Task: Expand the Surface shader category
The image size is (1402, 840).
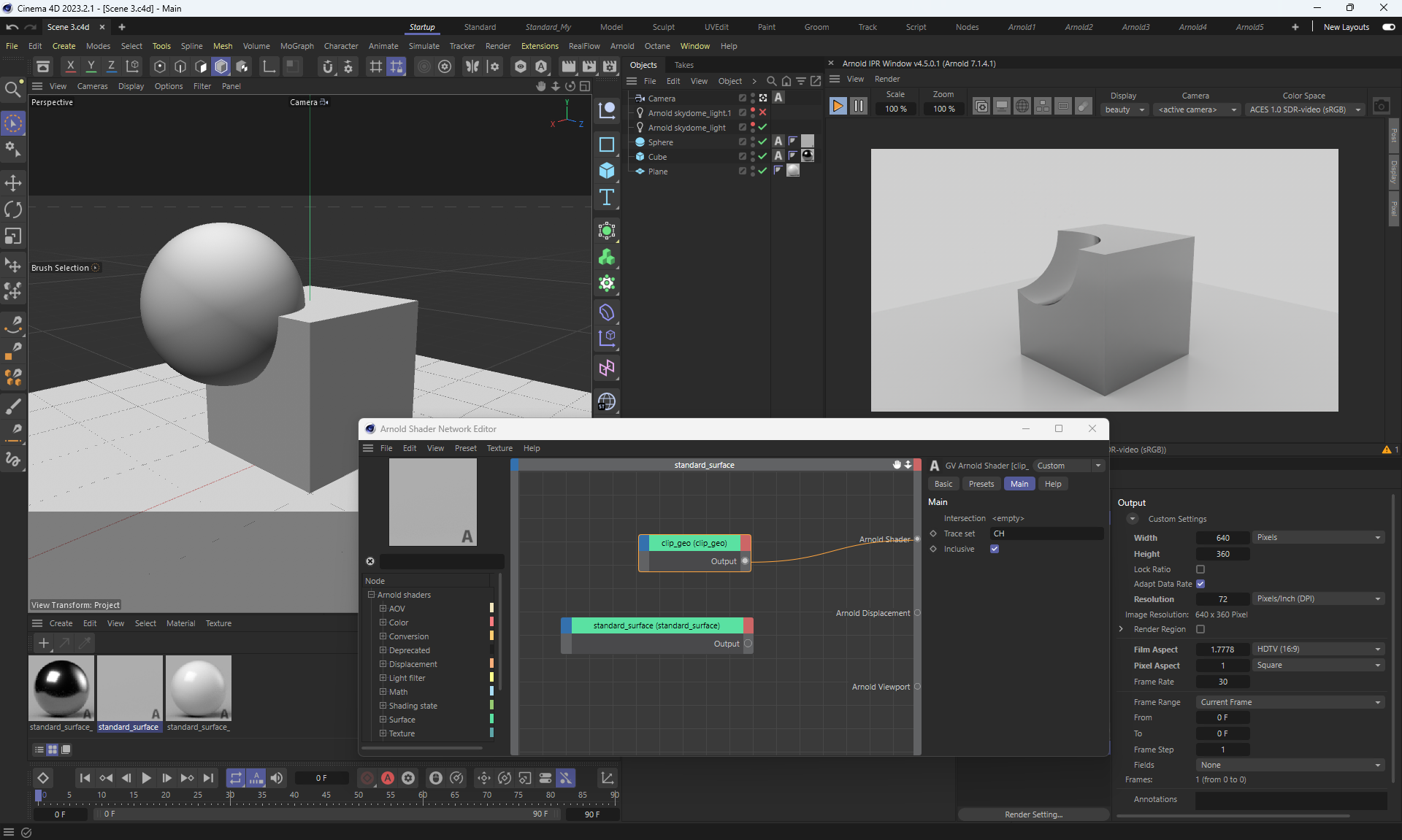Action: tap(383, 720)
